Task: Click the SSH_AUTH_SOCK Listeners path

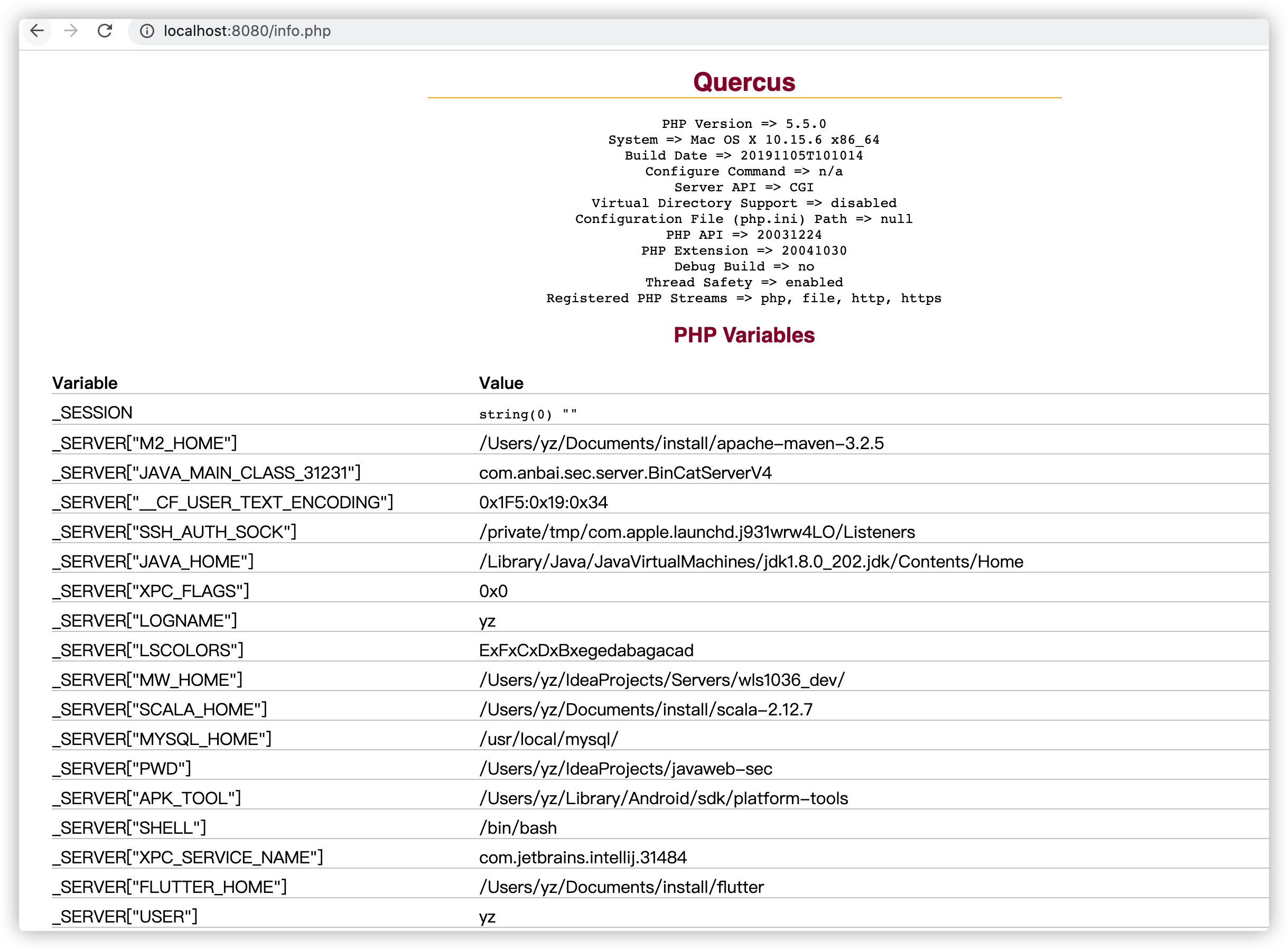Action: pyautogui.click(x=697, y=532)
